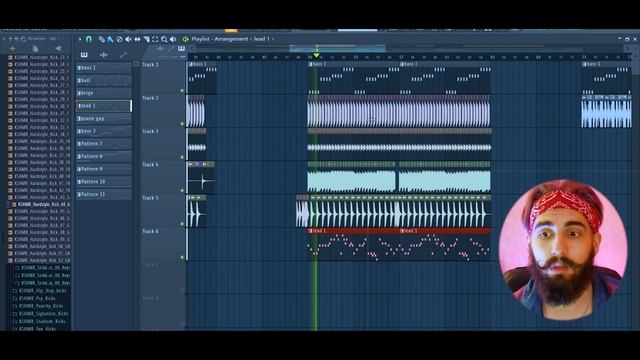Click the share arrow icon in browser
Screen dimensions: 640x360
tap(58, 49)
